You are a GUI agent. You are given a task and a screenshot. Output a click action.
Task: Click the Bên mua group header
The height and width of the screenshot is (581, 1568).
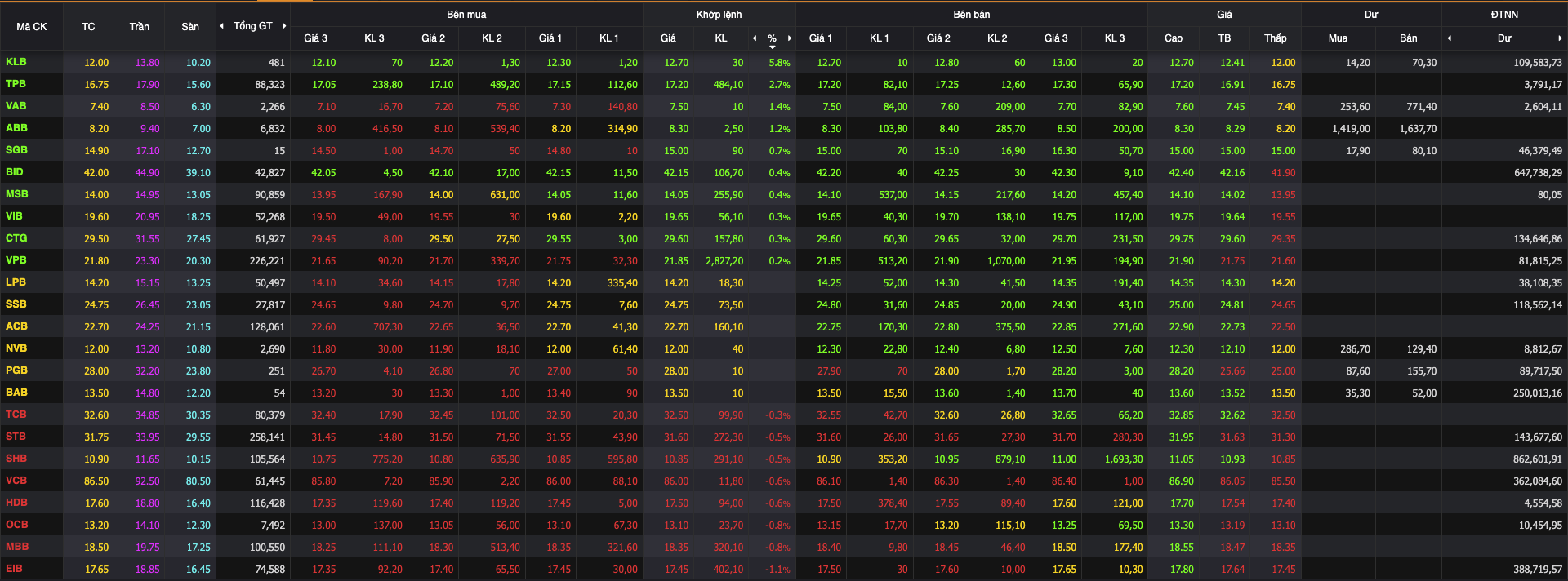(466, 15)
